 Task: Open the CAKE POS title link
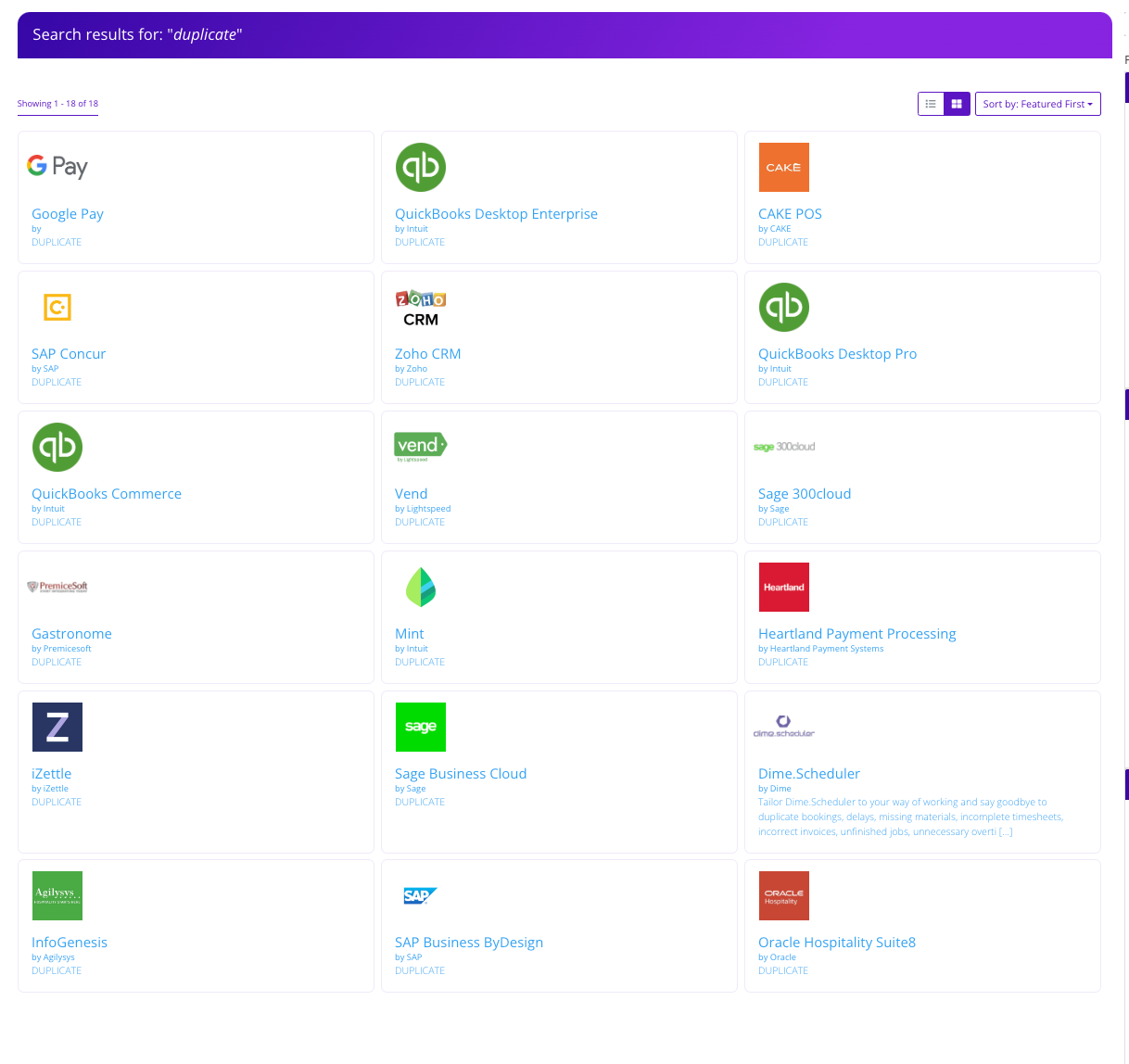790,214
